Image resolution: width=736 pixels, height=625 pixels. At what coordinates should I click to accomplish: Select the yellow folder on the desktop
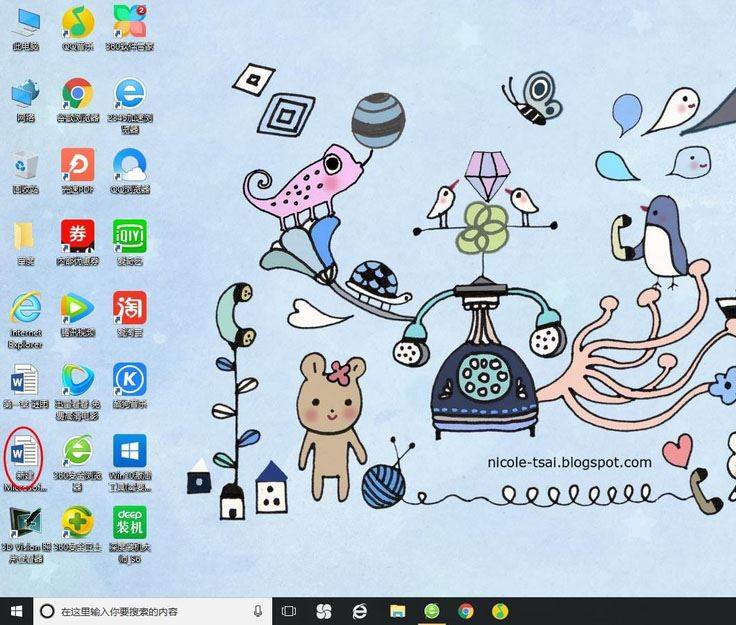(26, 244)
